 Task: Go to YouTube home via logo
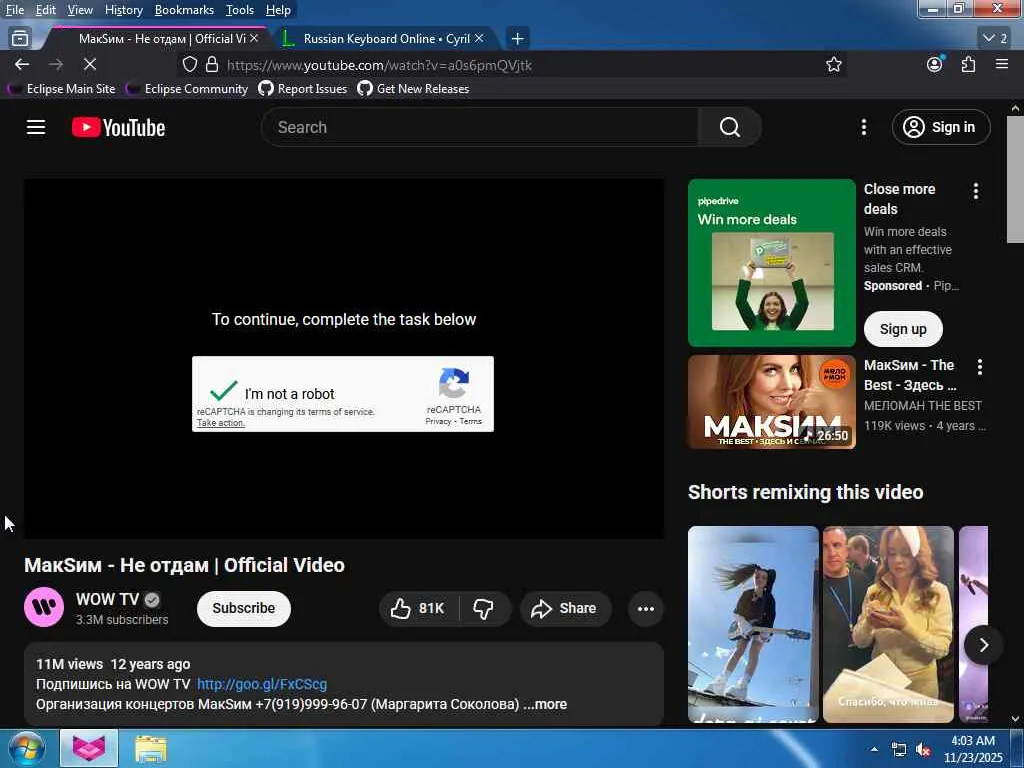(118, 127)
